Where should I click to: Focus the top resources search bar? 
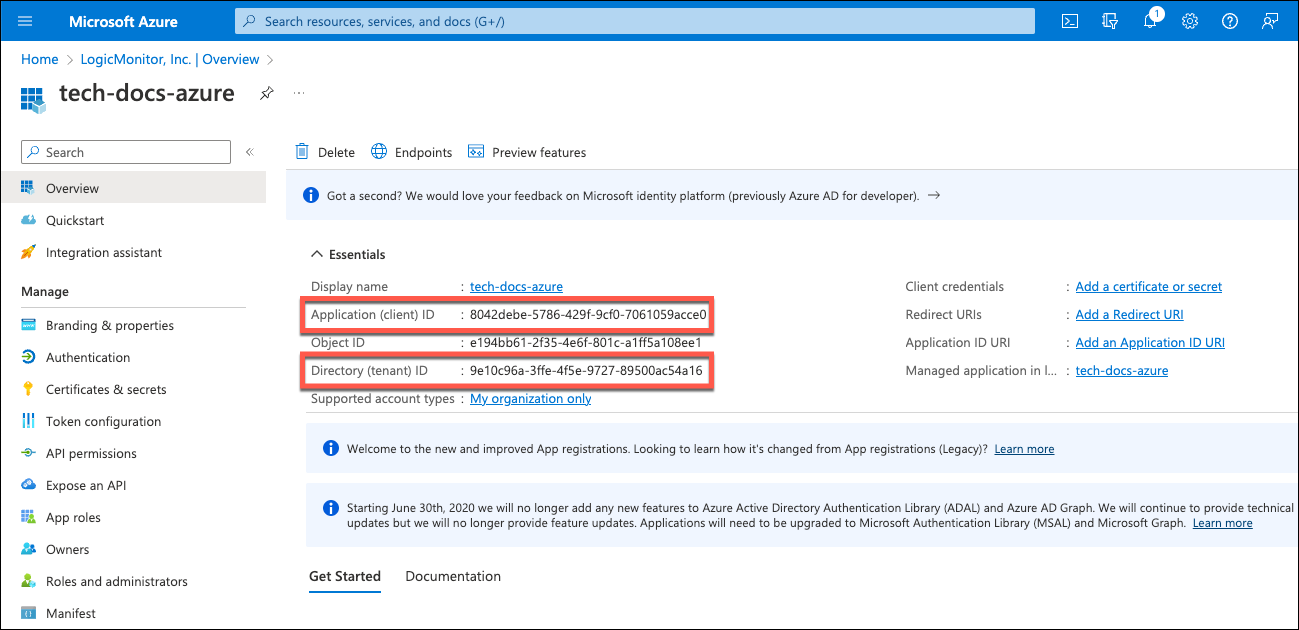(x=634, y=21)
